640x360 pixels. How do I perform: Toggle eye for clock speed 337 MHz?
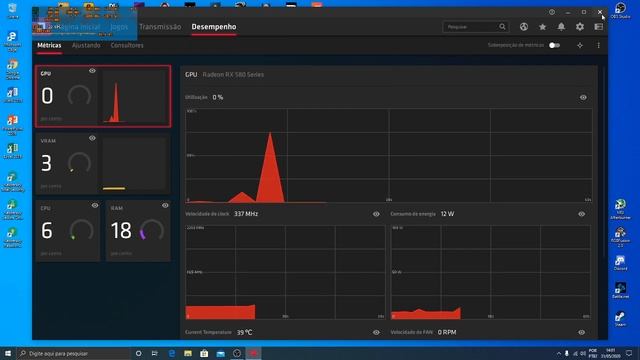click(376, 214)
